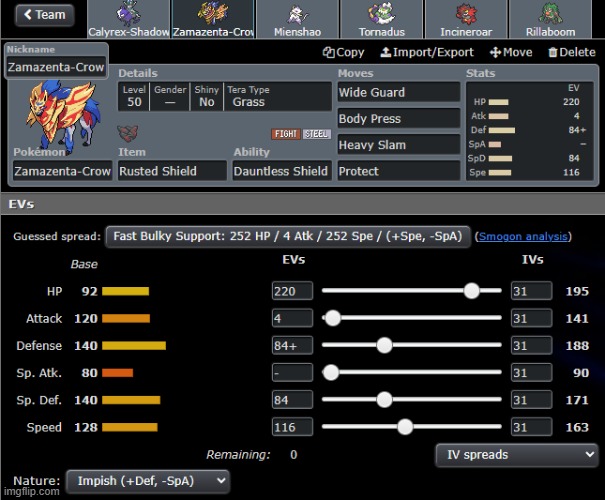Open the Nature dropdown showing Impish
The height and width of the screenshot is (500, 605).
tap(147, 481)
